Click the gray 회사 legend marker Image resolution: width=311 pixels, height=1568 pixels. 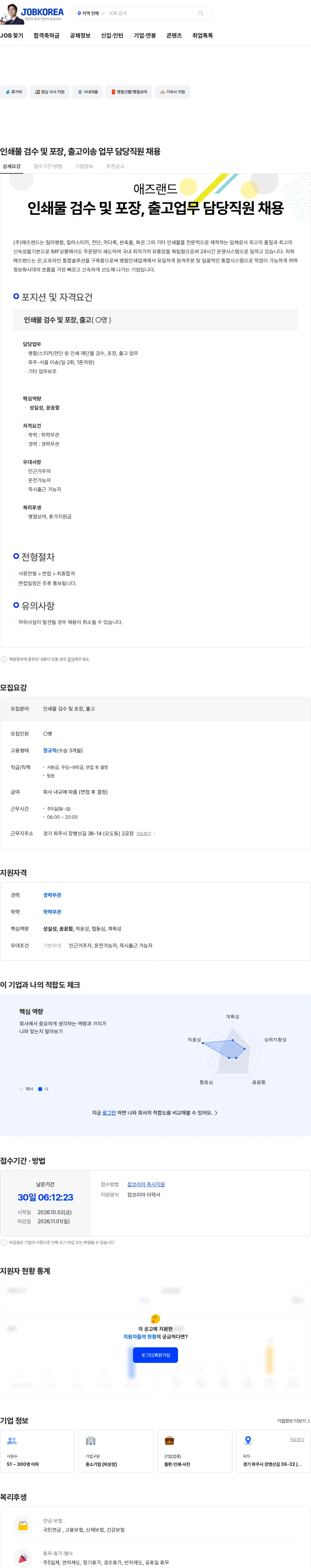click(21, 1089)
